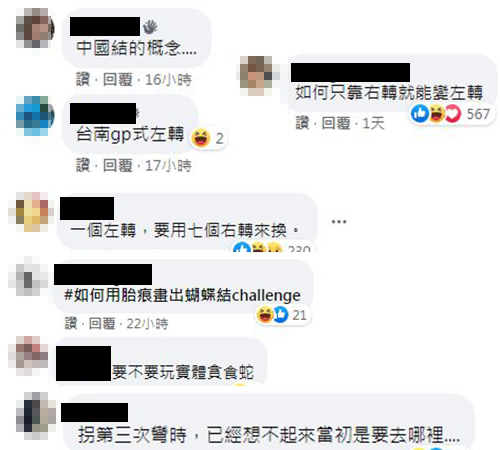The image size is (500, 450).
Task: Click the laughing emoji reaction showing 2
Action: (208, 138)
